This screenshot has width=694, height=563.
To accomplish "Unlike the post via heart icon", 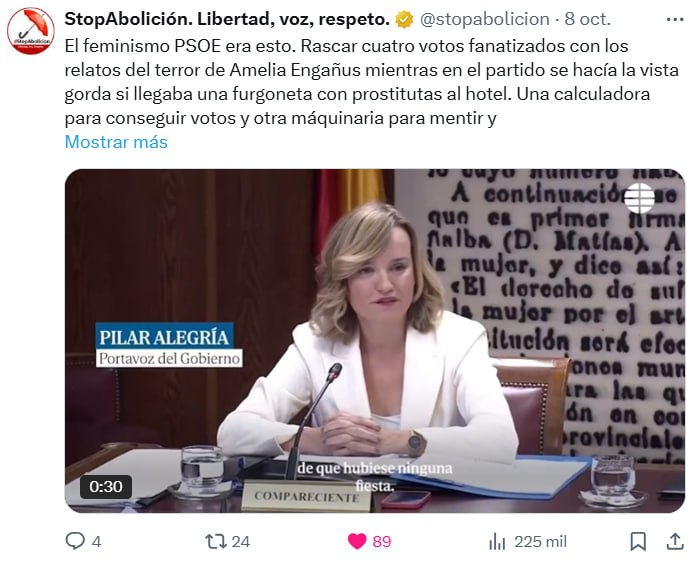I will pos(357,541).
